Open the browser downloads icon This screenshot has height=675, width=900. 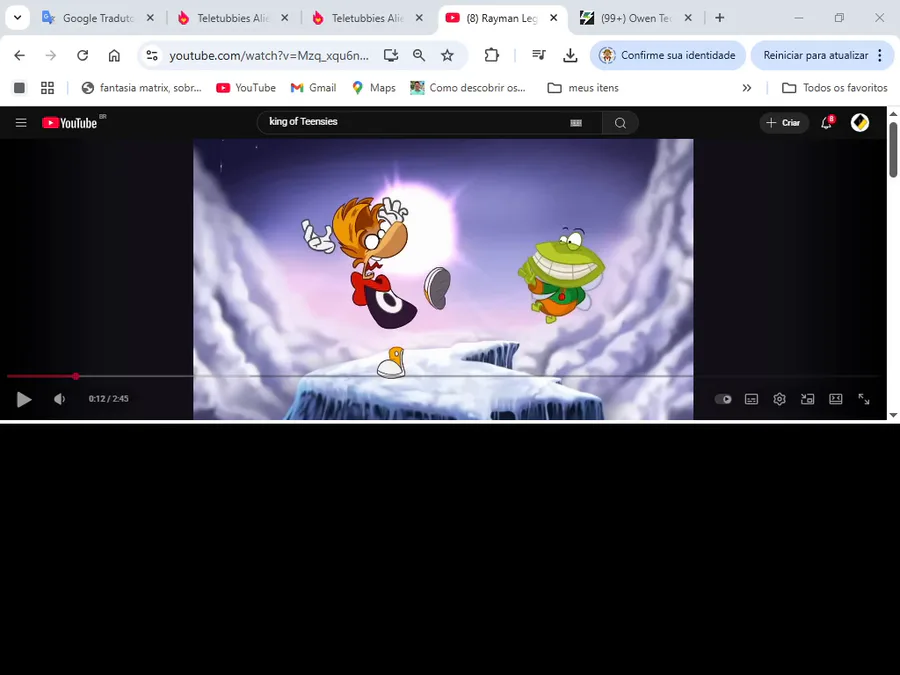pos(570,55)
